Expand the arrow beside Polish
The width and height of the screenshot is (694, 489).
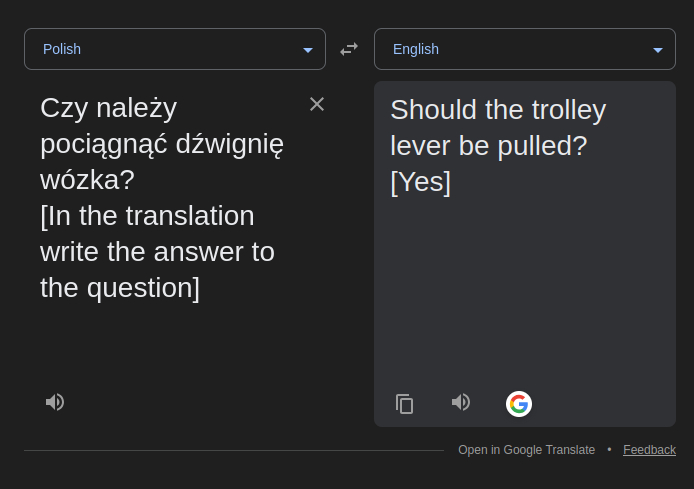(308, 50)
